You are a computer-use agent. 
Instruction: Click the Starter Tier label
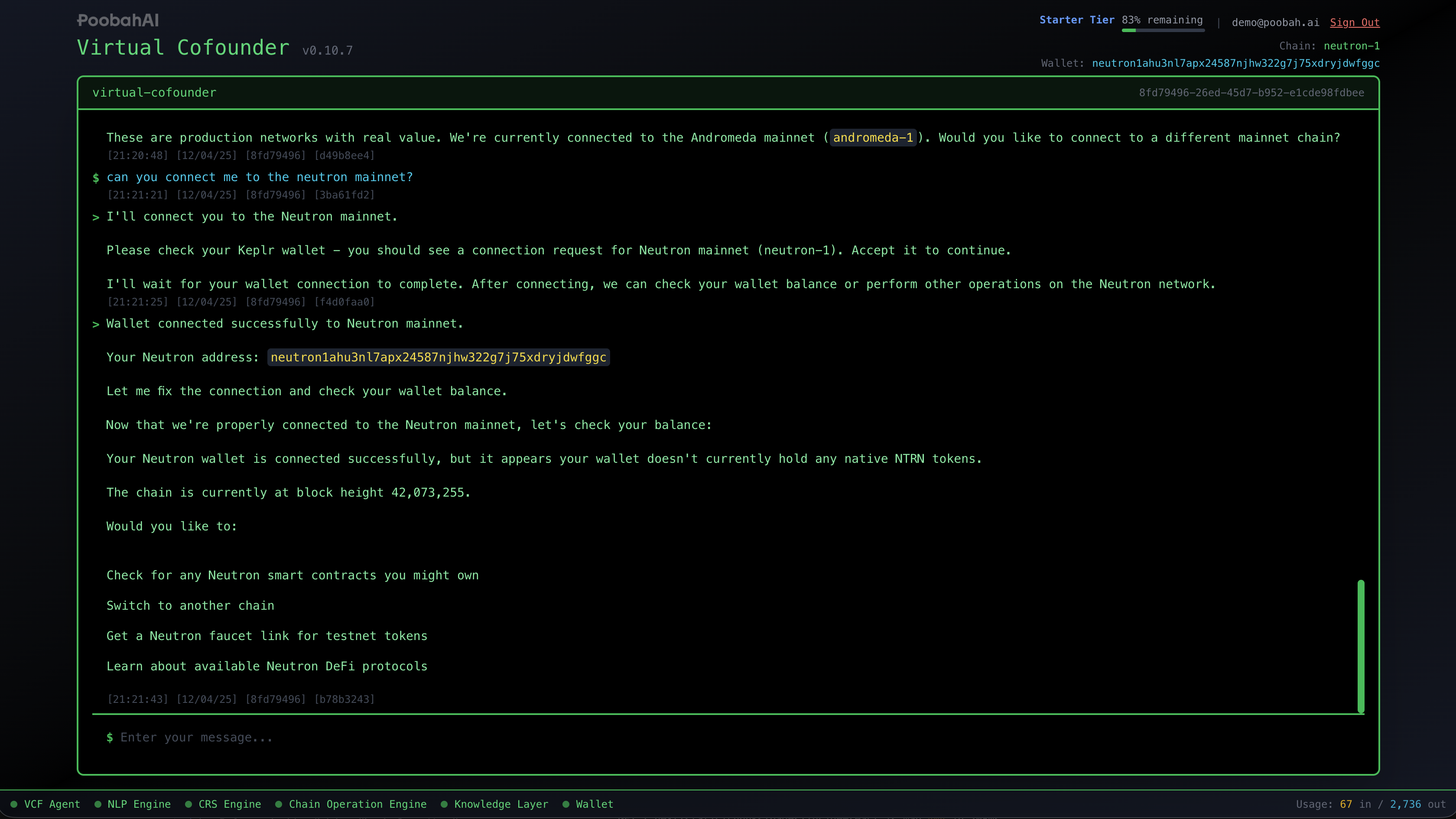pos(1077,20)
